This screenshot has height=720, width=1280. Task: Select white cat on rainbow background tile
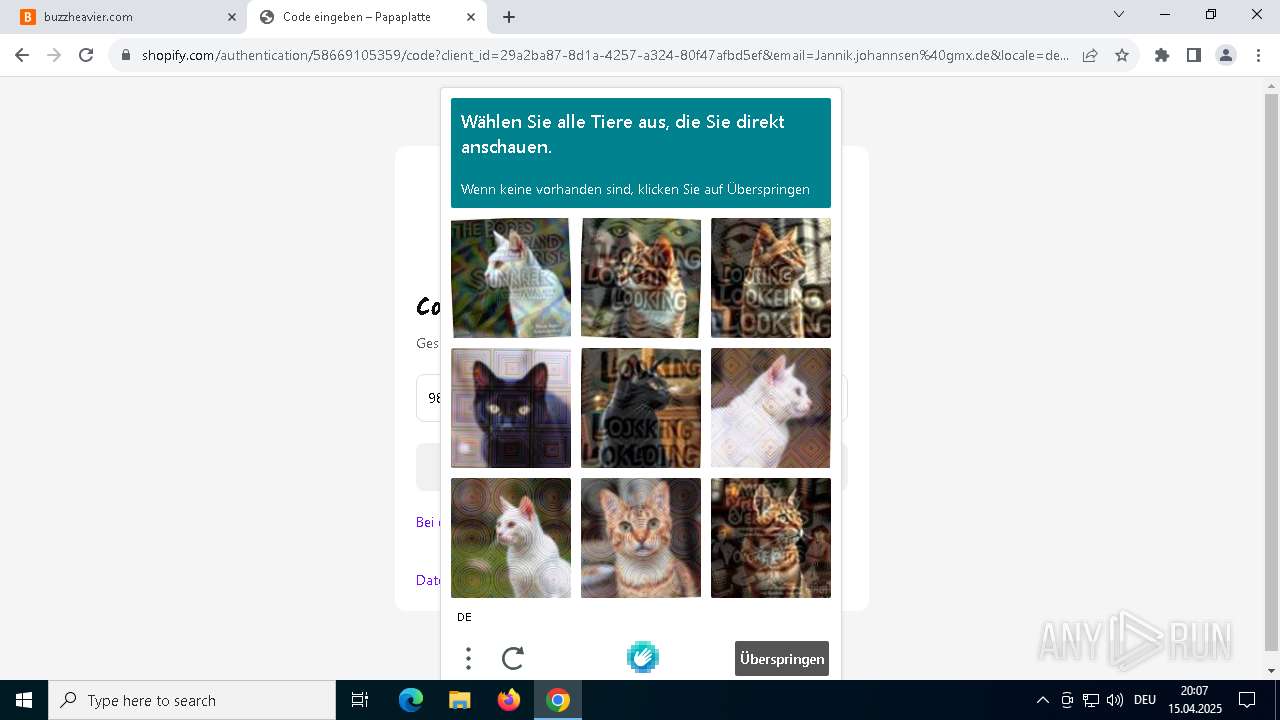[511, 278]
